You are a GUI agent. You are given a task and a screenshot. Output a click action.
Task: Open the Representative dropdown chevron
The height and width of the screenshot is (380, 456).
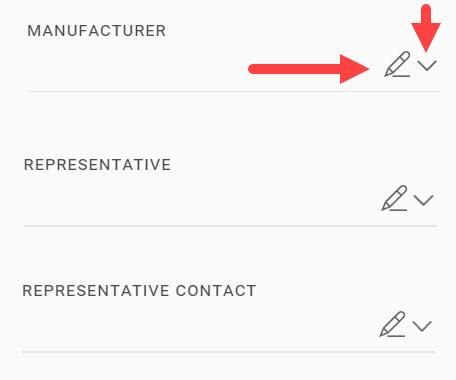click(423, 200)
